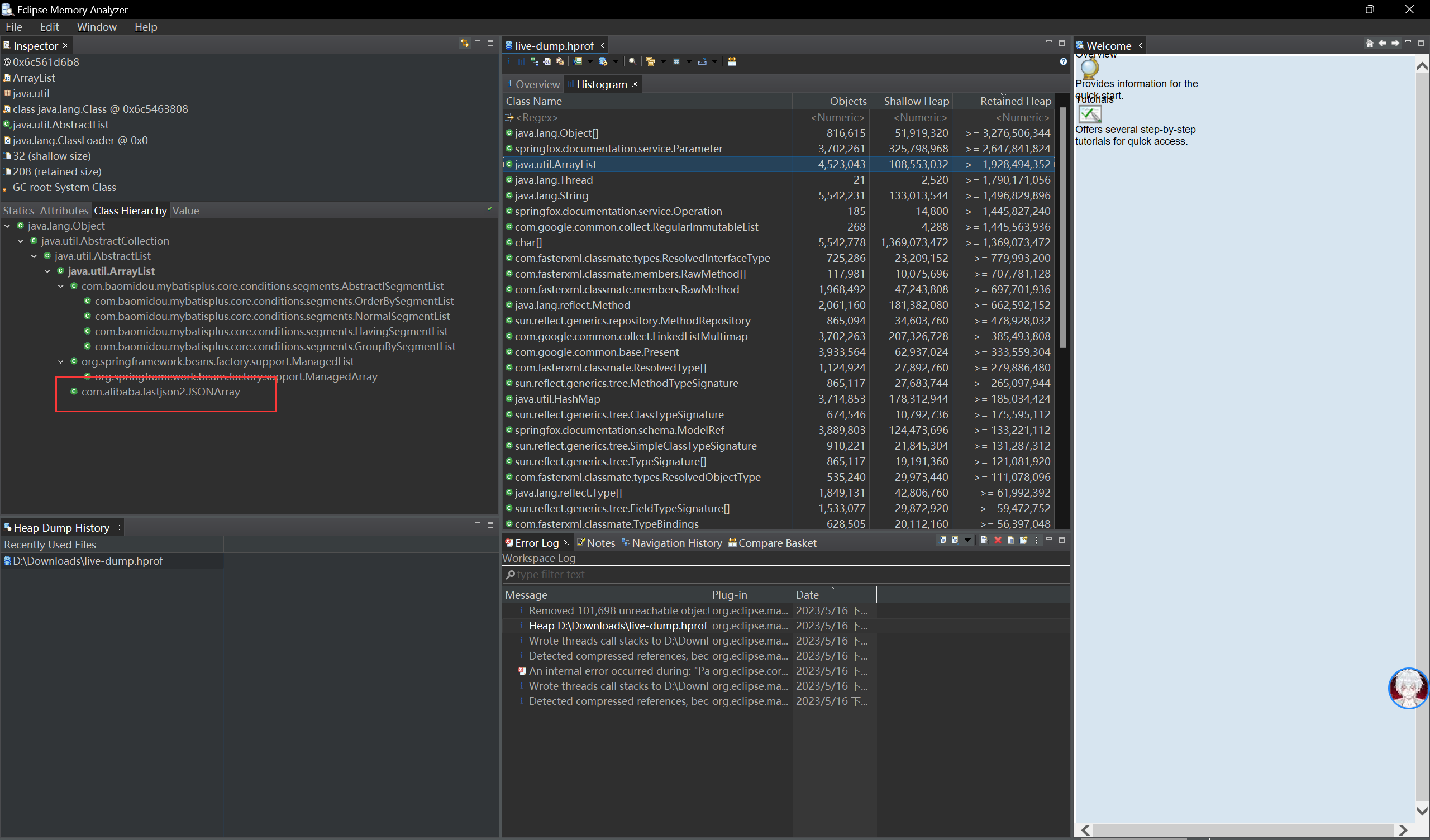Click the compare tables toolbar icon
1430x840 pixels.
[732, 62]
